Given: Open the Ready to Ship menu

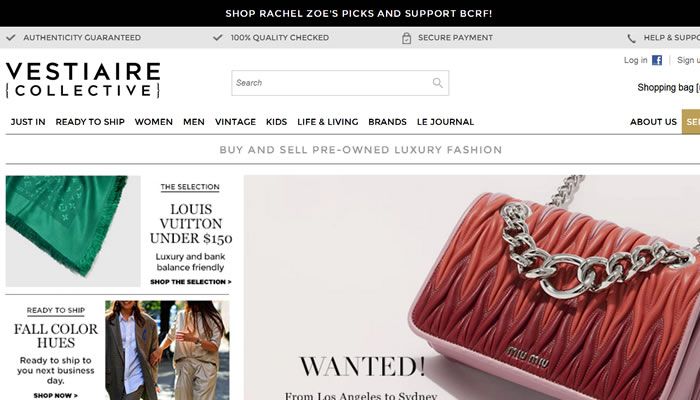Looking at the screenshot, I should click(90, 122).
